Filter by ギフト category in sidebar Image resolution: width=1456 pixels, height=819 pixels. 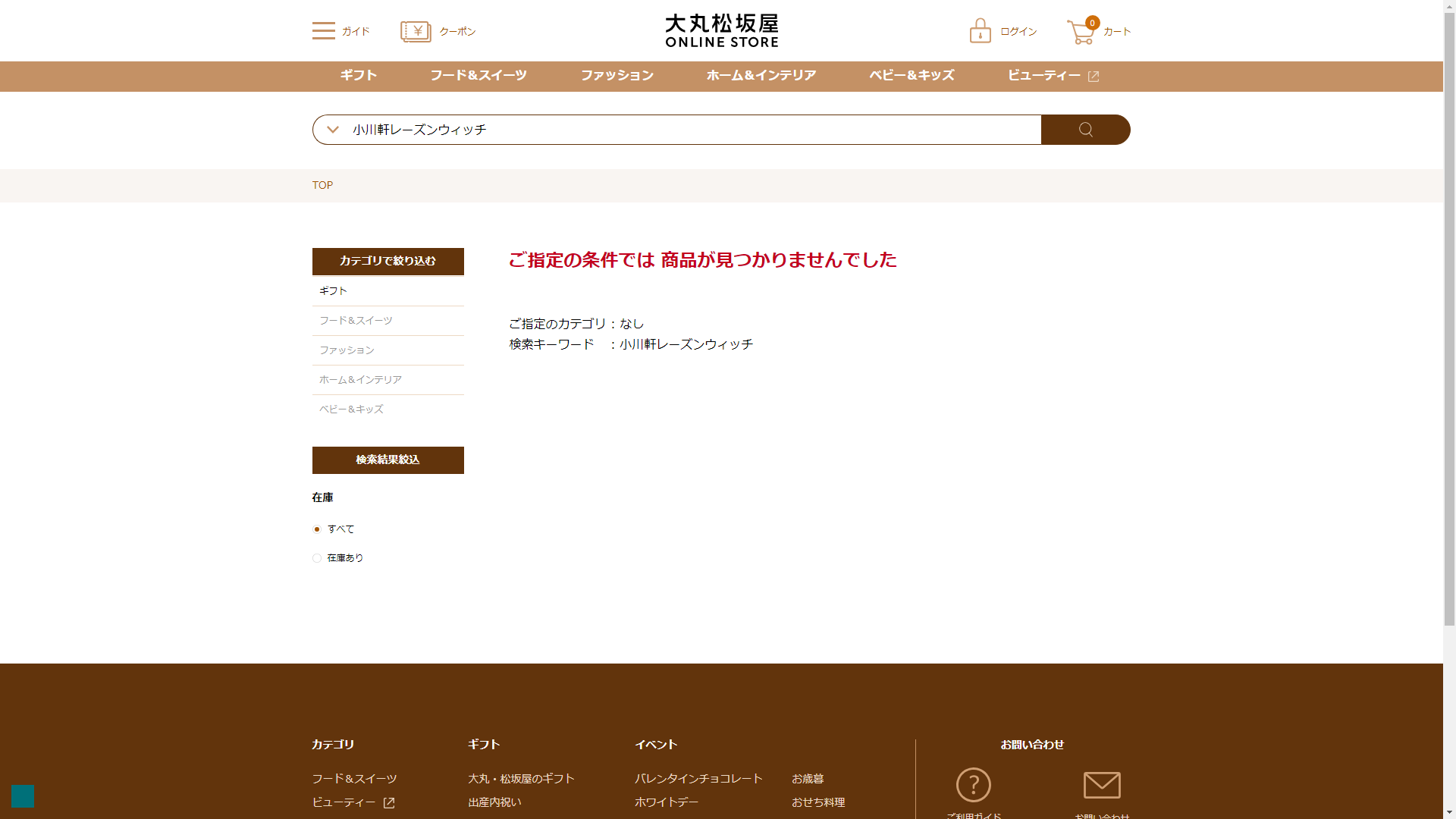333,291
